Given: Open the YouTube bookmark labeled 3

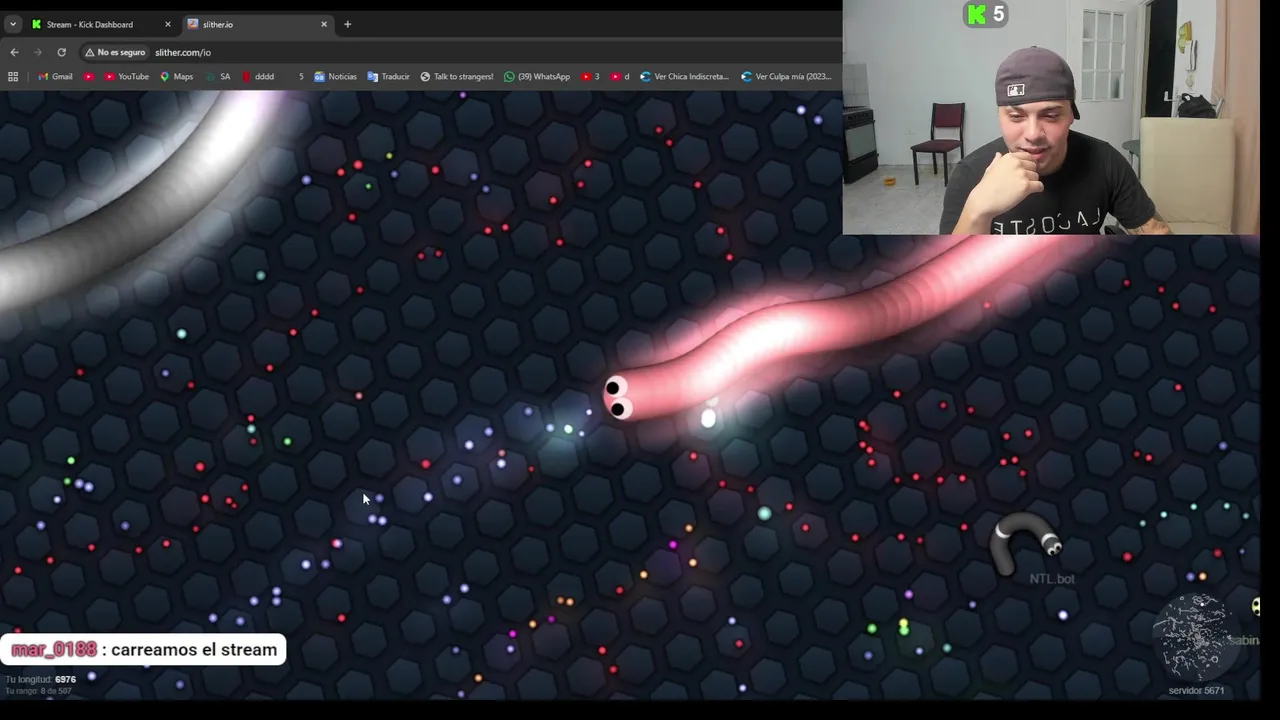Looking at the screenshot, I should (x=590, y=76).
